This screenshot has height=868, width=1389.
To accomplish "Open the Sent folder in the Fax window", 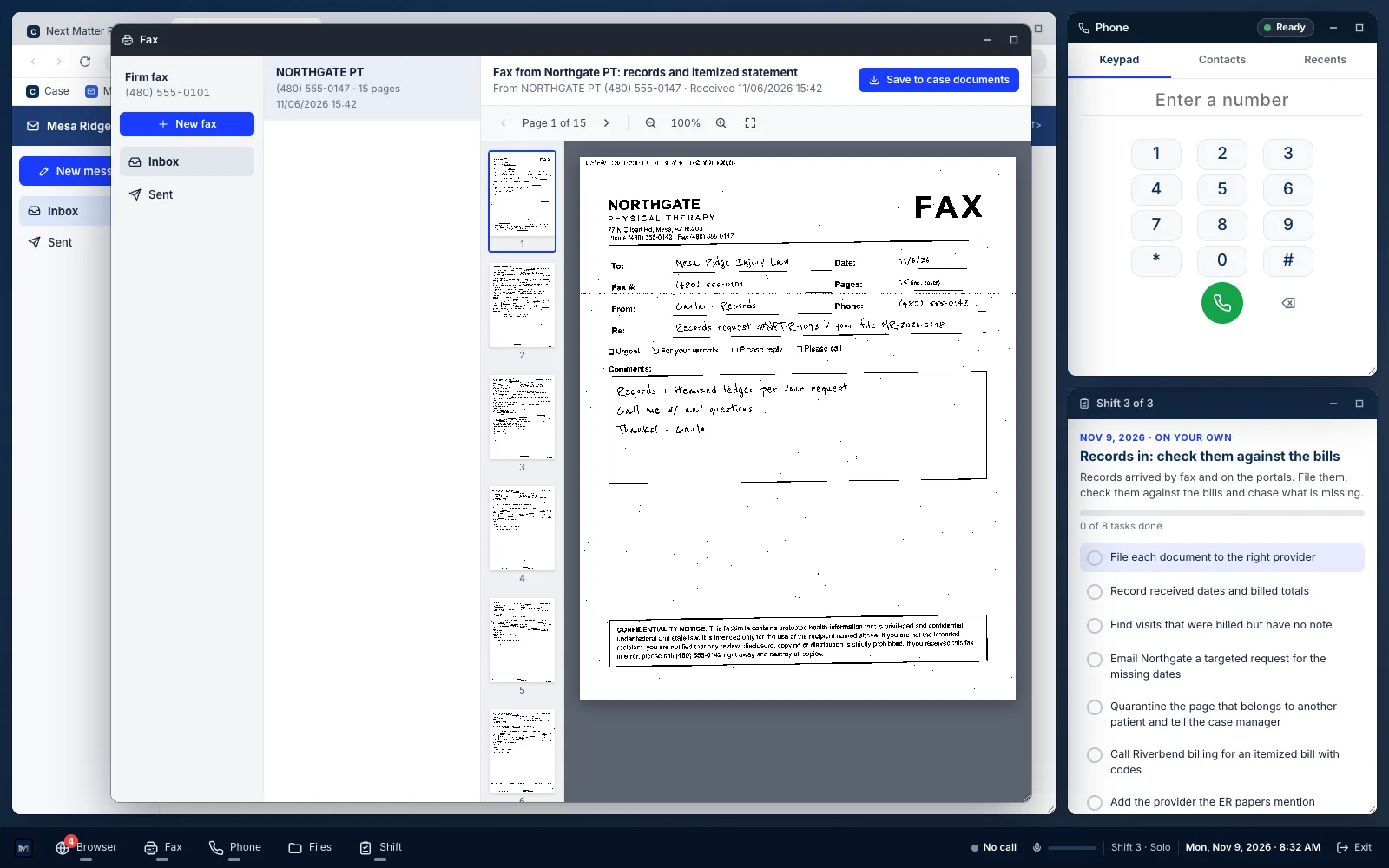I will tap(187, 194).
